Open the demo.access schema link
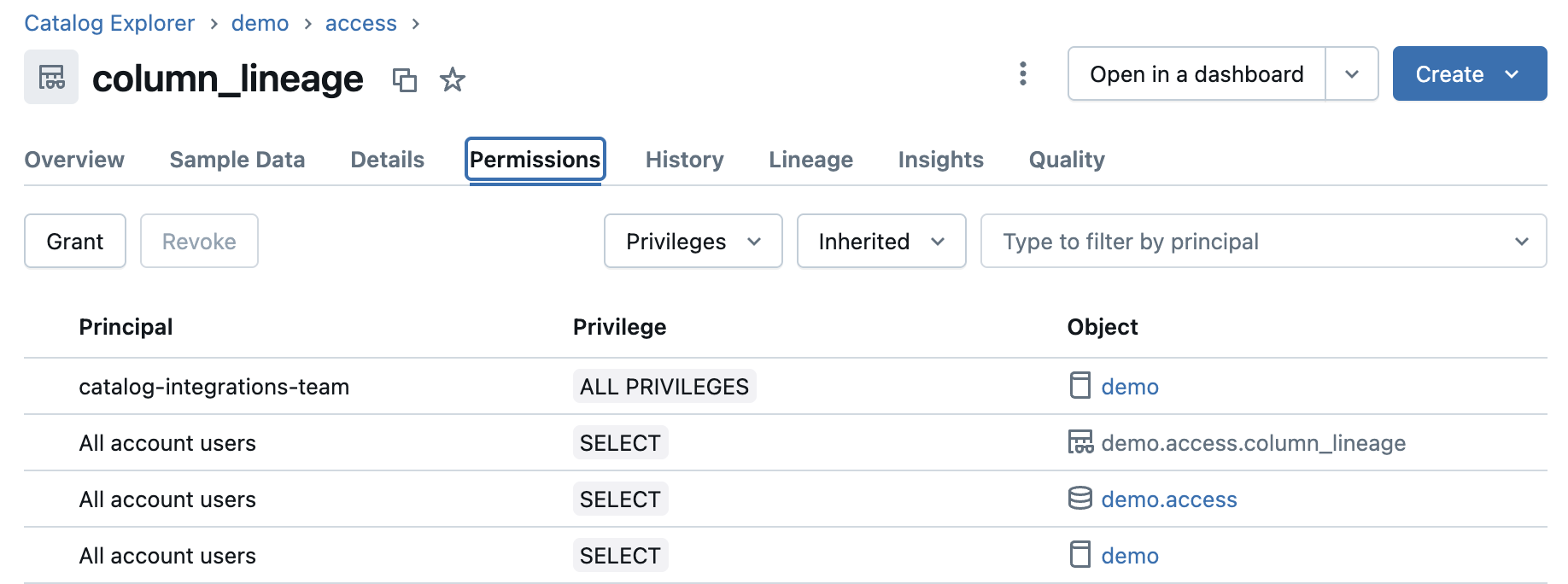 point(1168,499)
